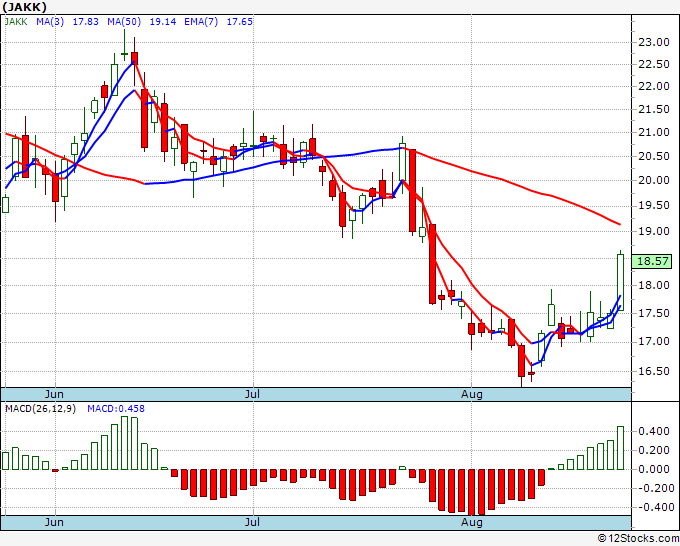This screenshot has height=546, width=680.
Task: Click the (JAKK) chart title
Action: click(24, 7)
